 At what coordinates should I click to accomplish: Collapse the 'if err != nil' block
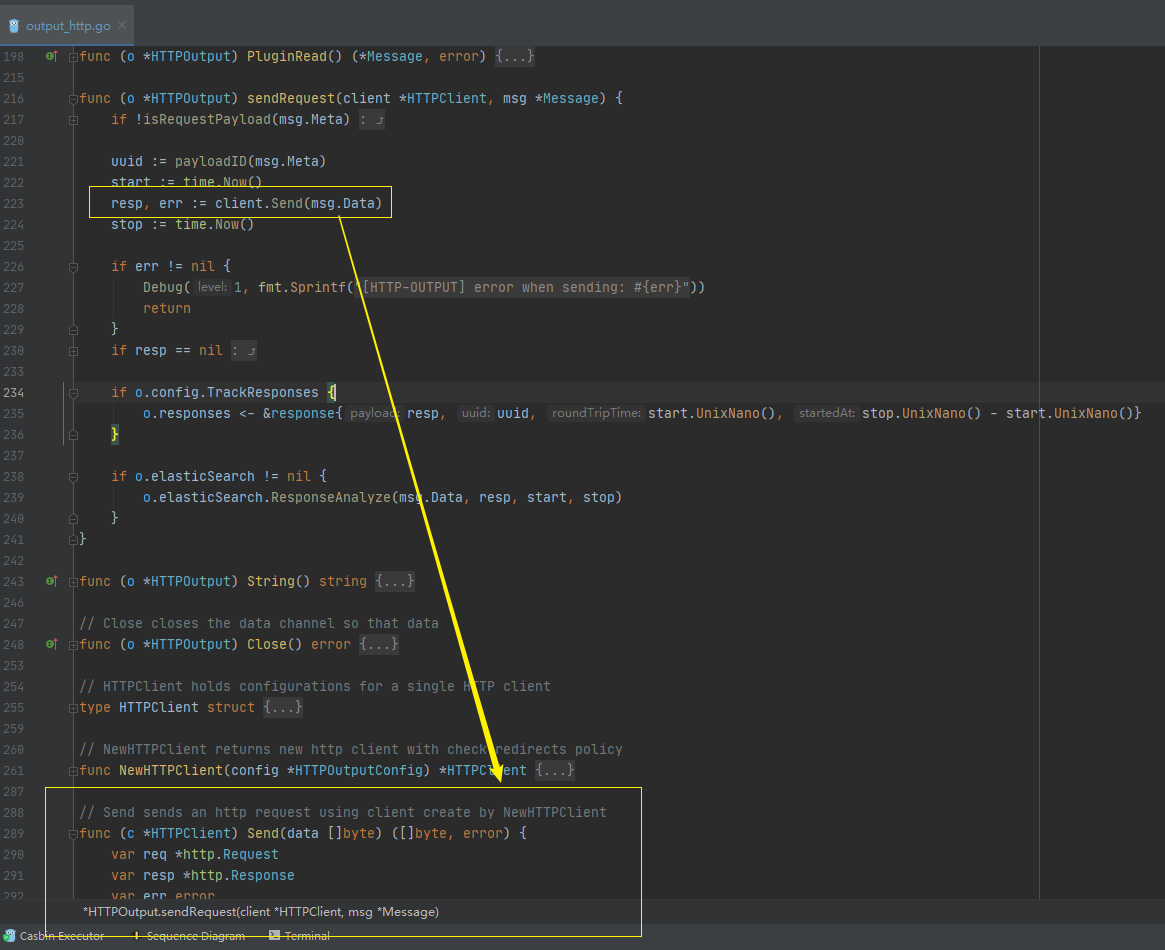tap(73, 267)
